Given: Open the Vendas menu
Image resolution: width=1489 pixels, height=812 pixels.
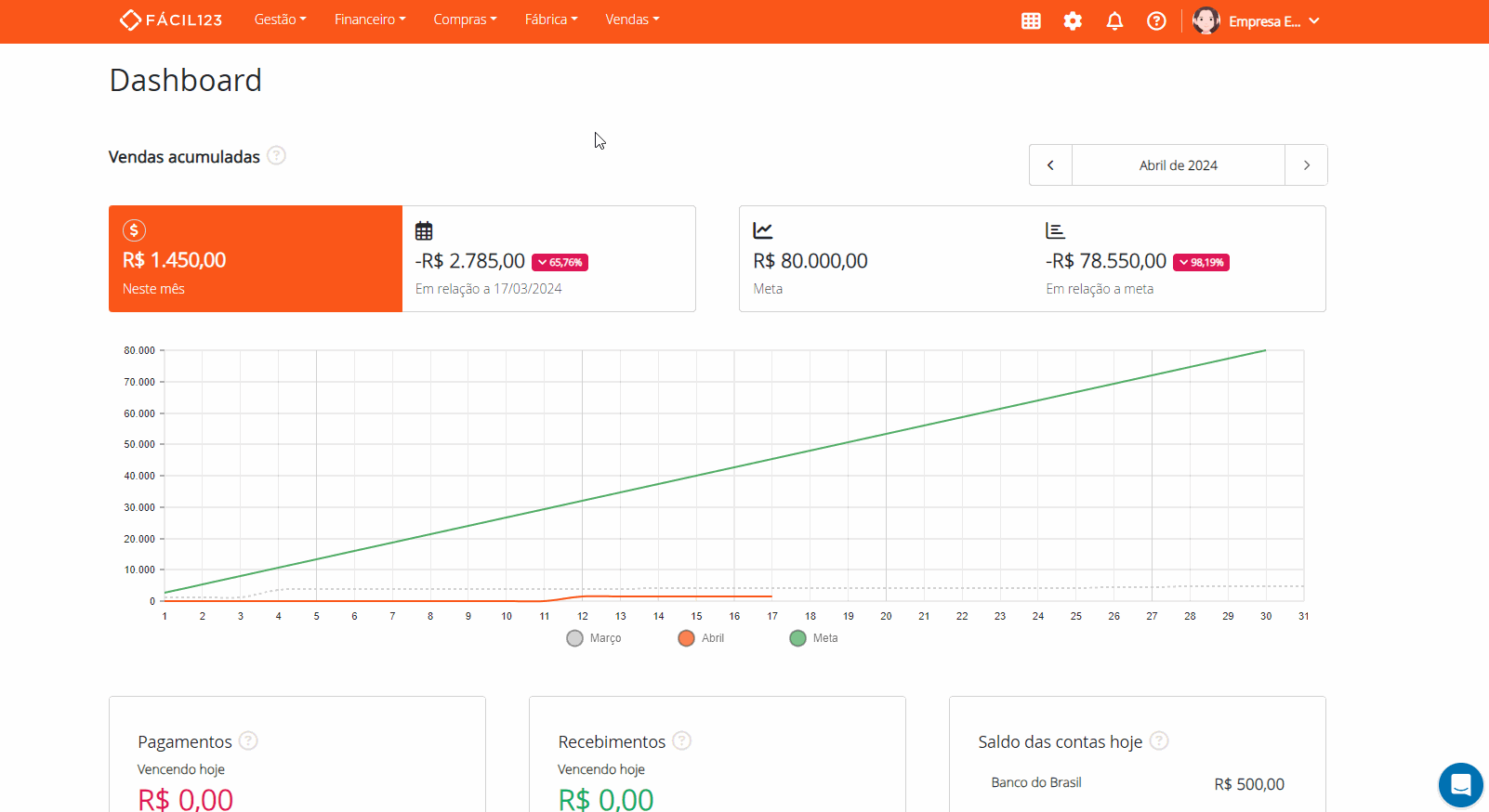Looking at the screenshot, I should pos(632,20).
